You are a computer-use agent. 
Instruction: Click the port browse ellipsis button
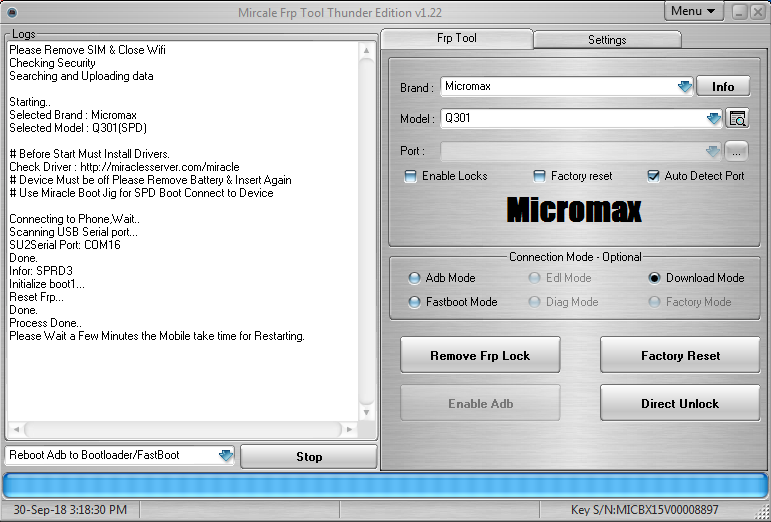736,151
